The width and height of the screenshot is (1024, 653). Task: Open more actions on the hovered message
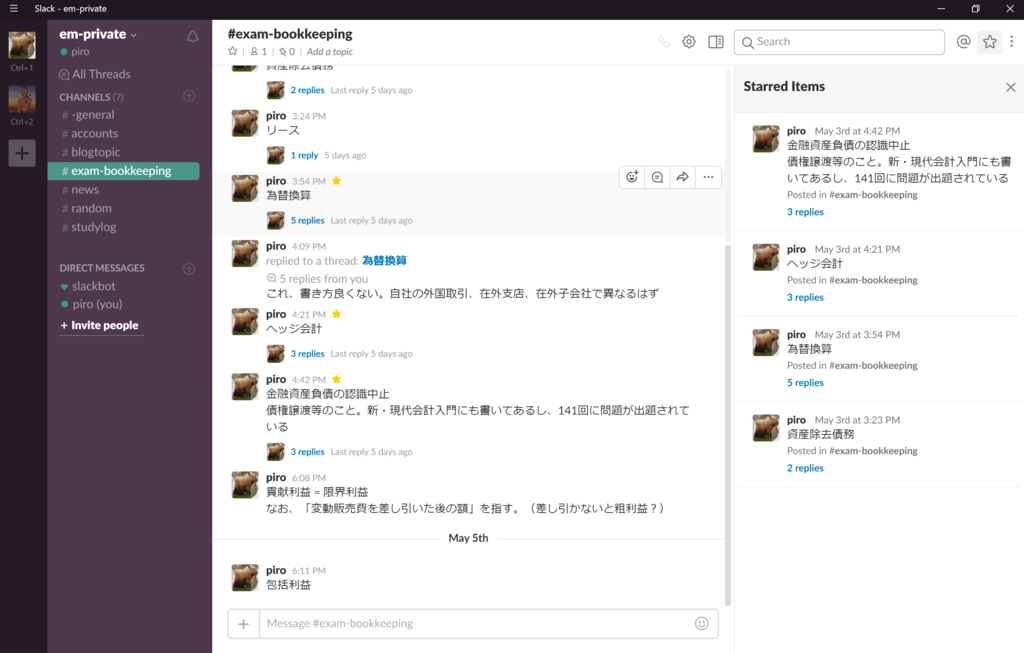point(708,177)
